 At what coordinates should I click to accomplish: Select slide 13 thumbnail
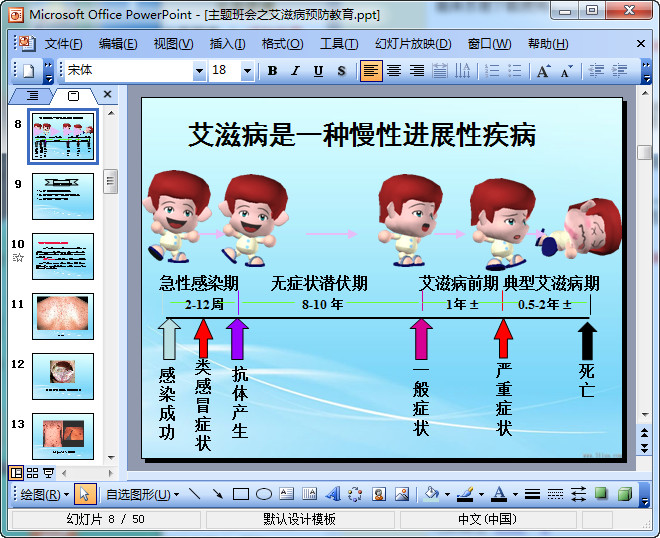tap(63, 436)
